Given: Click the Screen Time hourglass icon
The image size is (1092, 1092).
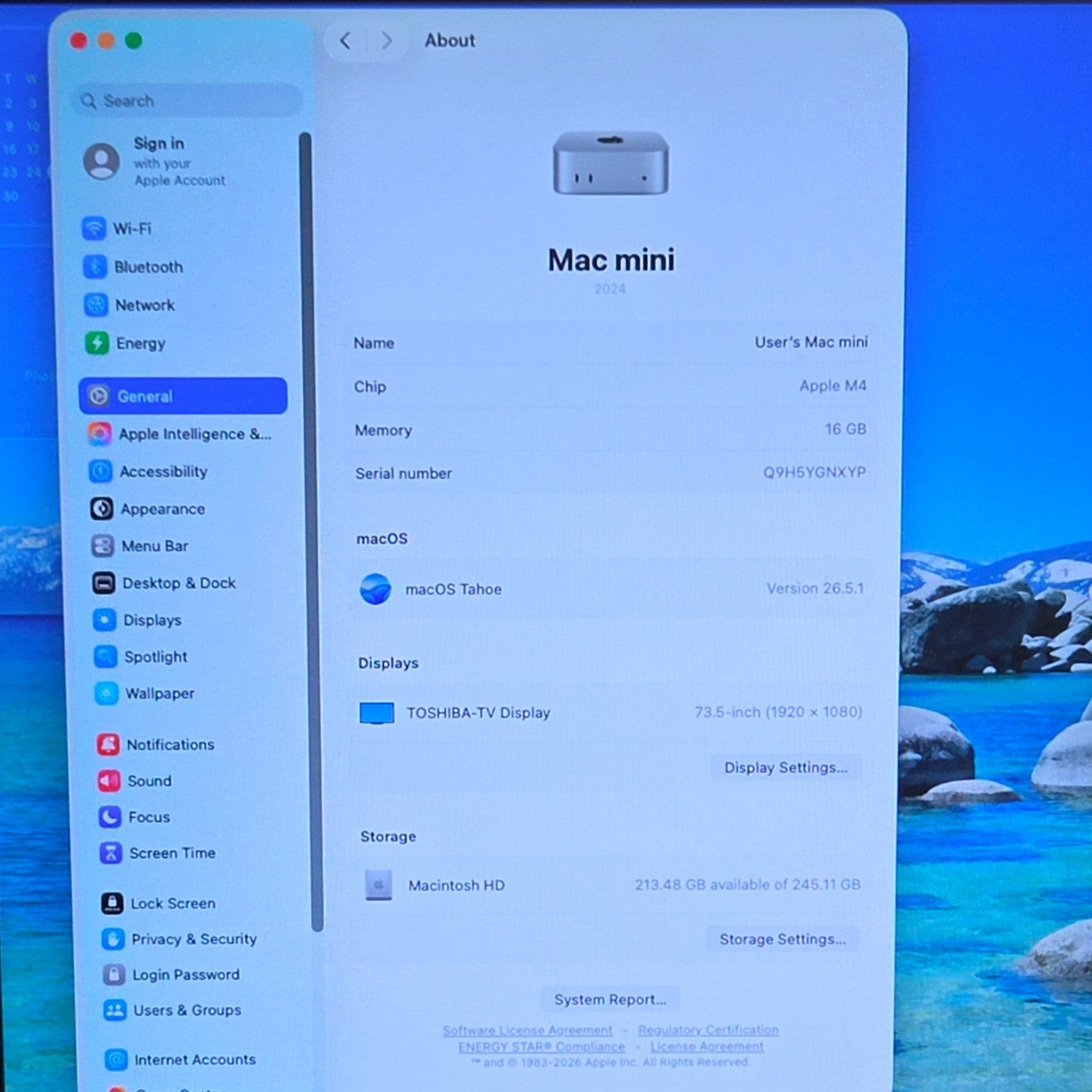Looking at the screenshot, I should 111,852.
